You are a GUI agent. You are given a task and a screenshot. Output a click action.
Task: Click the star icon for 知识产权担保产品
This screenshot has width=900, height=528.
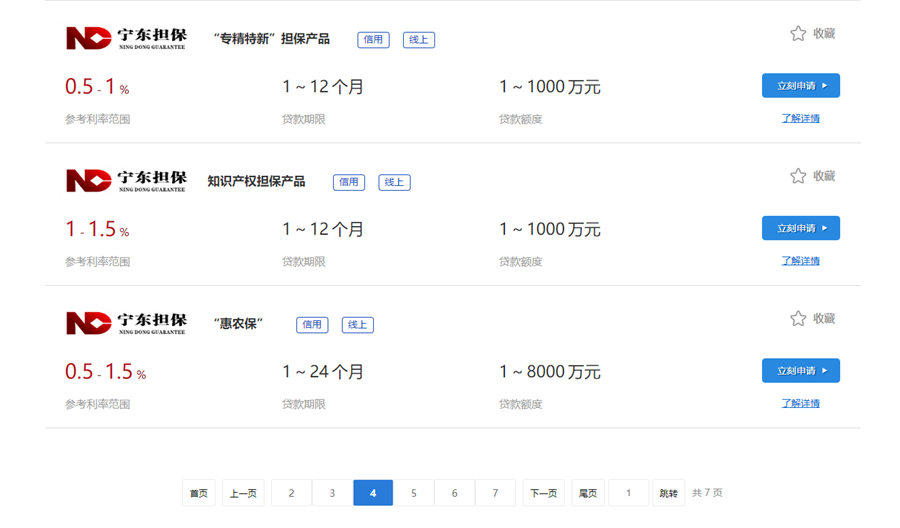(798, 176)
